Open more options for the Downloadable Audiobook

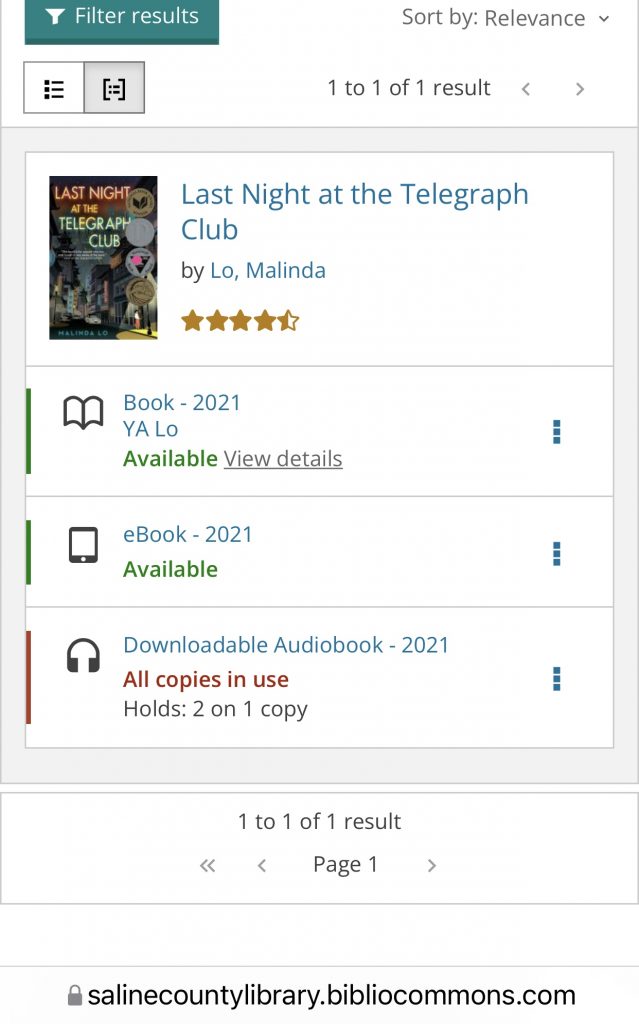[557, 679]
